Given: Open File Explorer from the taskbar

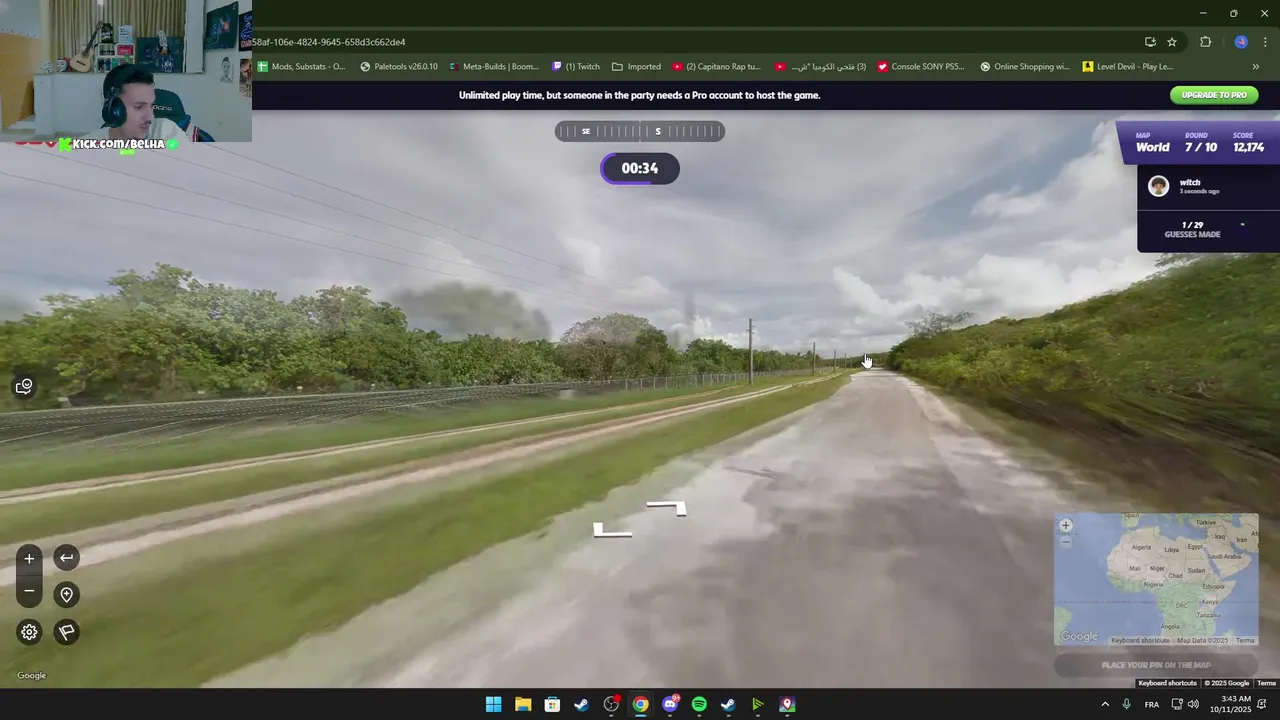Looking at the screenshot, I should pos(523,704).
